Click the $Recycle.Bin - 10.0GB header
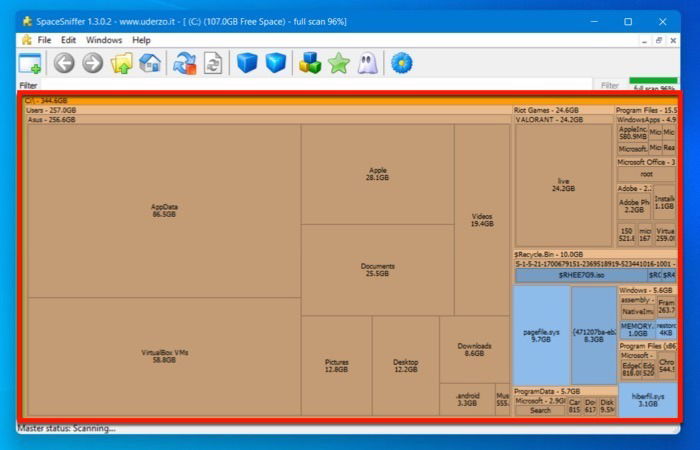 click(595, 254)
